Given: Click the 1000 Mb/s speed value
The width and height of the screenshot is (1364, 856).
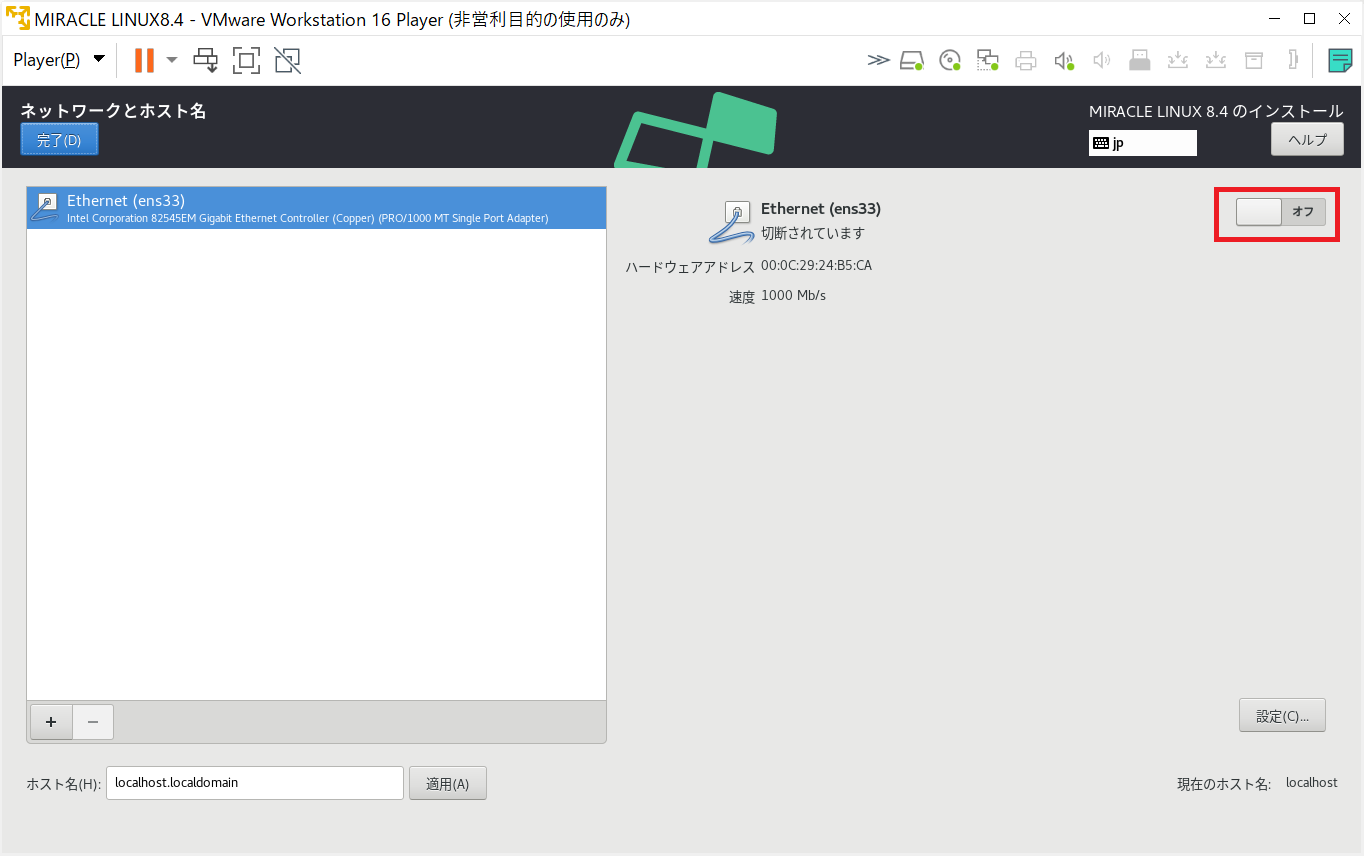Looking at the screenshot, I should point(793,296).
